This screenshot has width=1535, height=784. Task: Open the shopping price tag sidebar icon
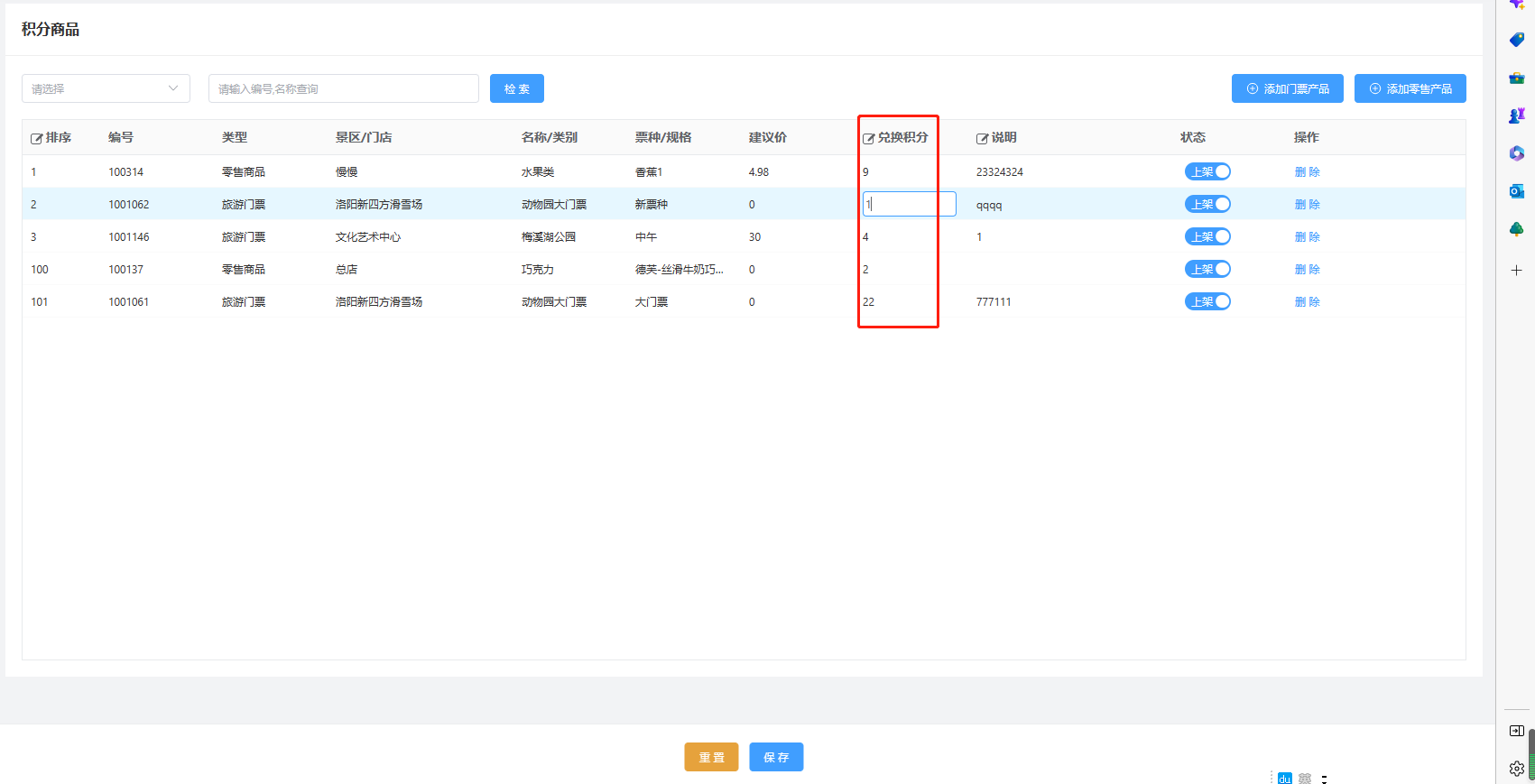[1516, 40]
